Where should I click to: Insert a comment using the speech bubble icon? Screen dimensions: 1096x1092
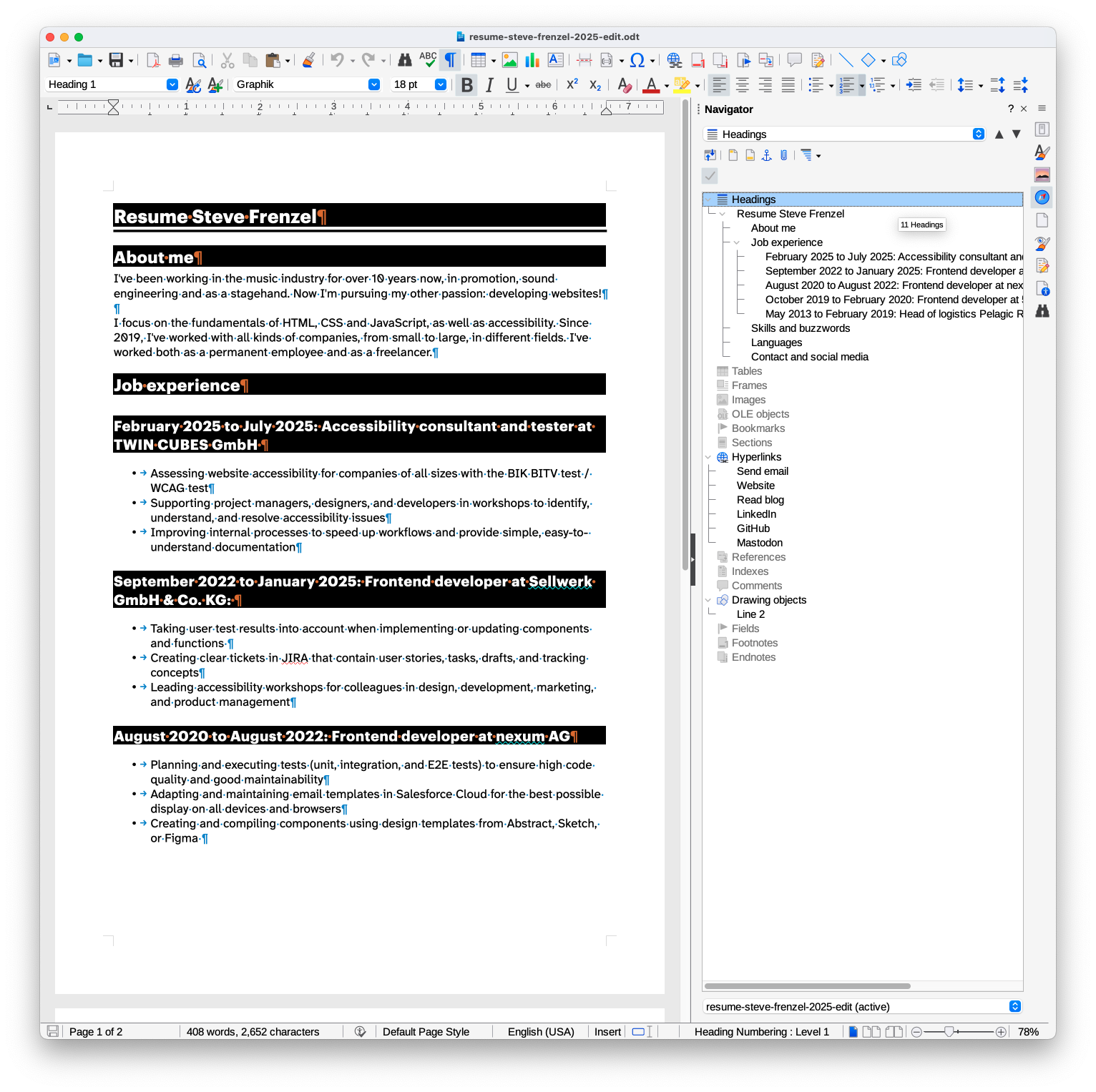[794, 60]
